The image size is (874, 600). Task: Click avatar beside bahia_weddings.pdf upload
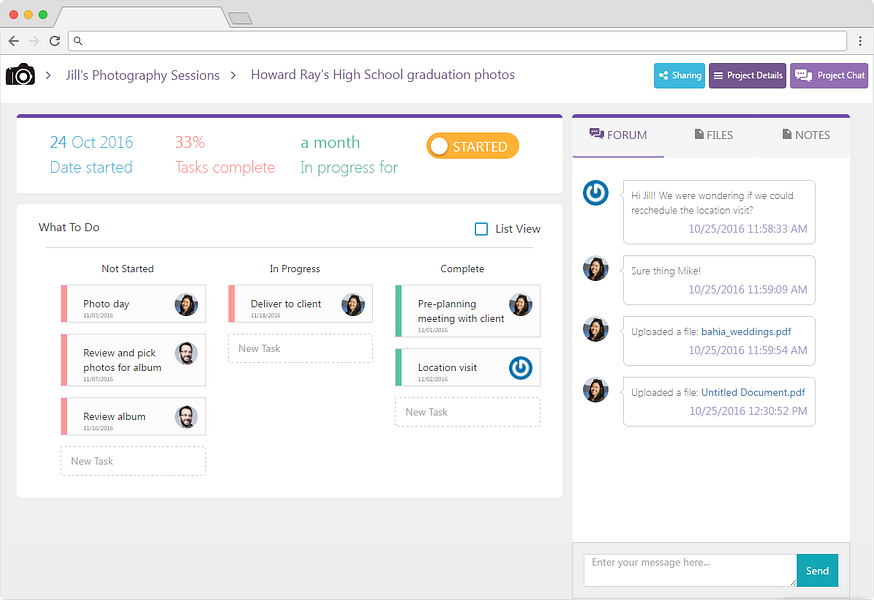click(x=596, y=329)
